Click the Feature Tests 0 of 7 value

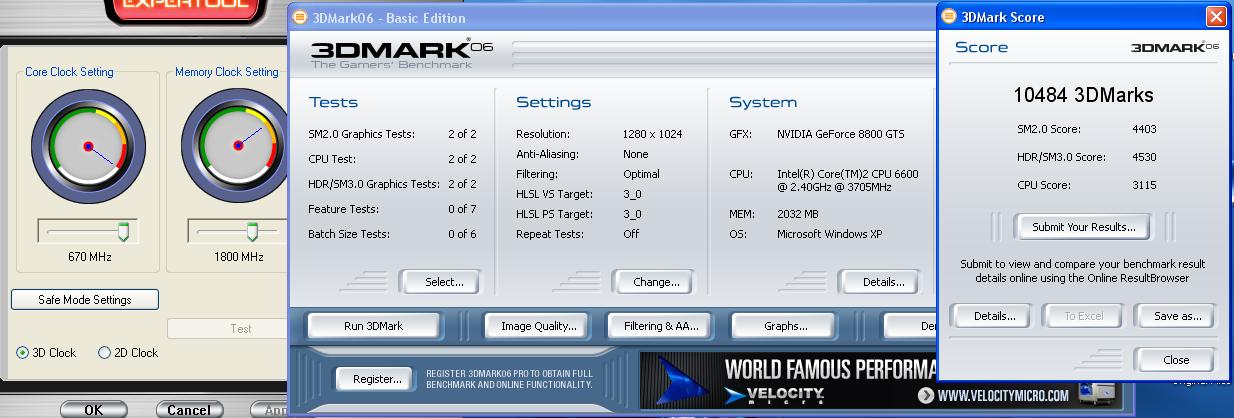(462, 209)
